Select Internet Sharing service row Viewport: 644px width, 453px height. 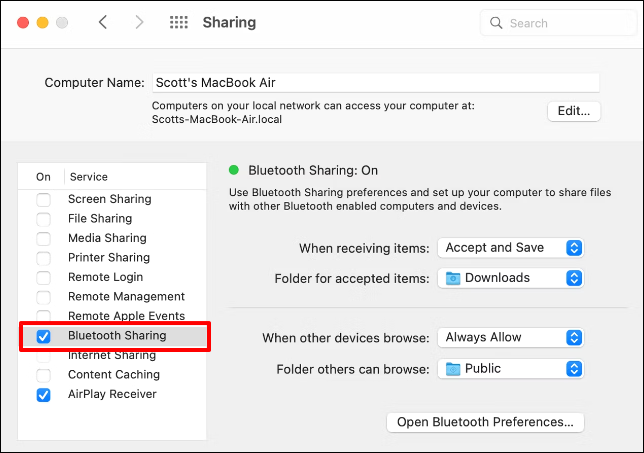pos(112,355)
